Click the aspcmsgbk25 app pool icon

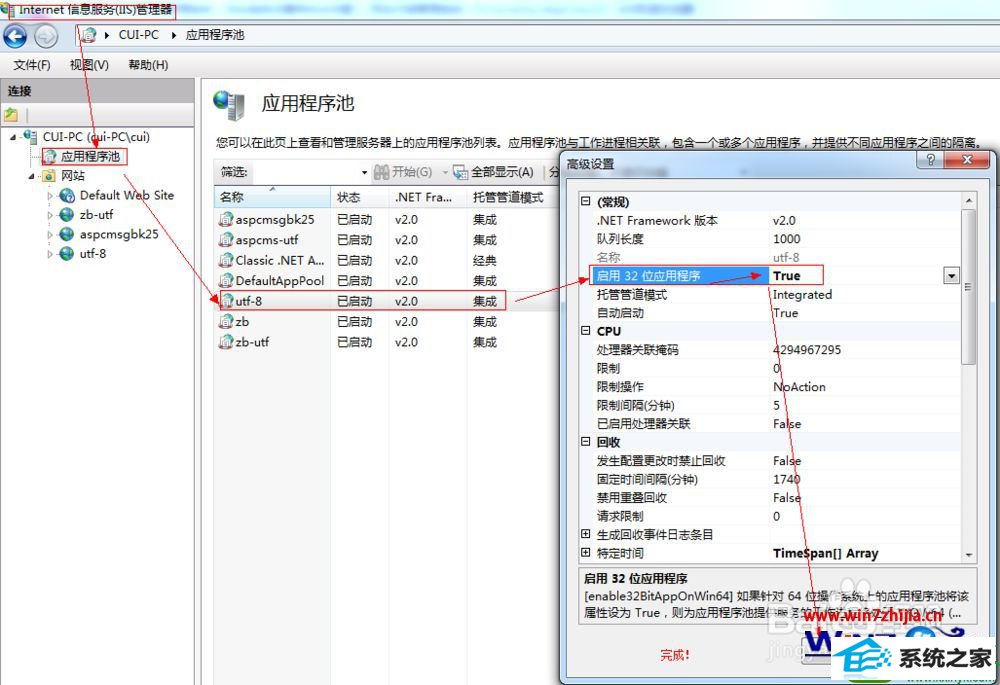pos(226,219)
